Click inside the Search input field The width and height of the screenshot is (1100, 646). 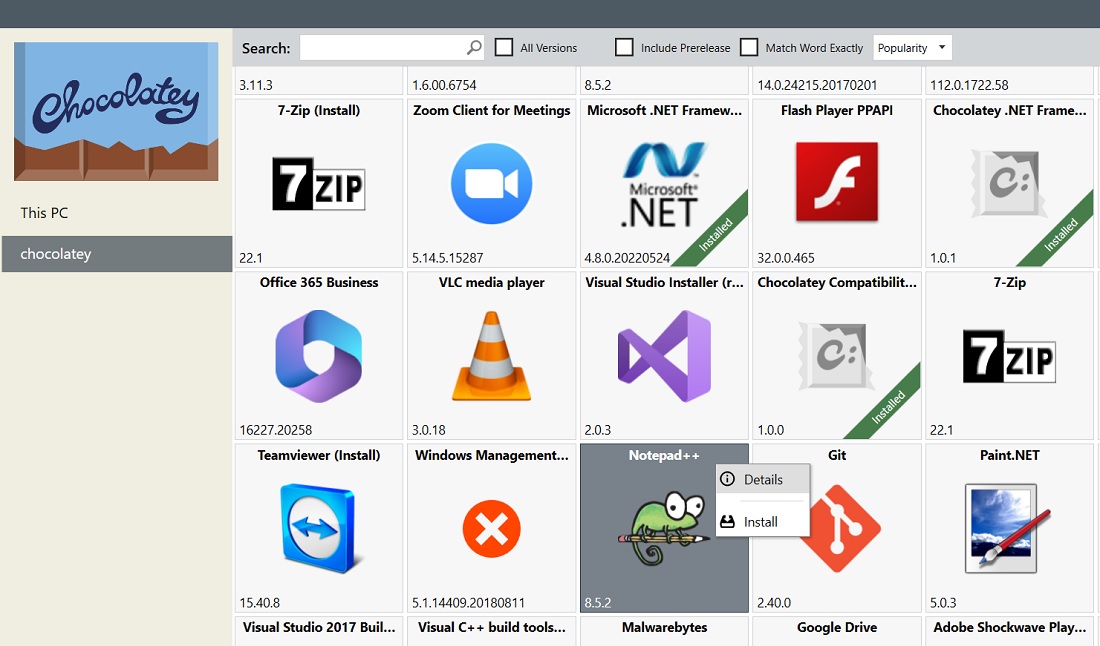click(385, 47)
